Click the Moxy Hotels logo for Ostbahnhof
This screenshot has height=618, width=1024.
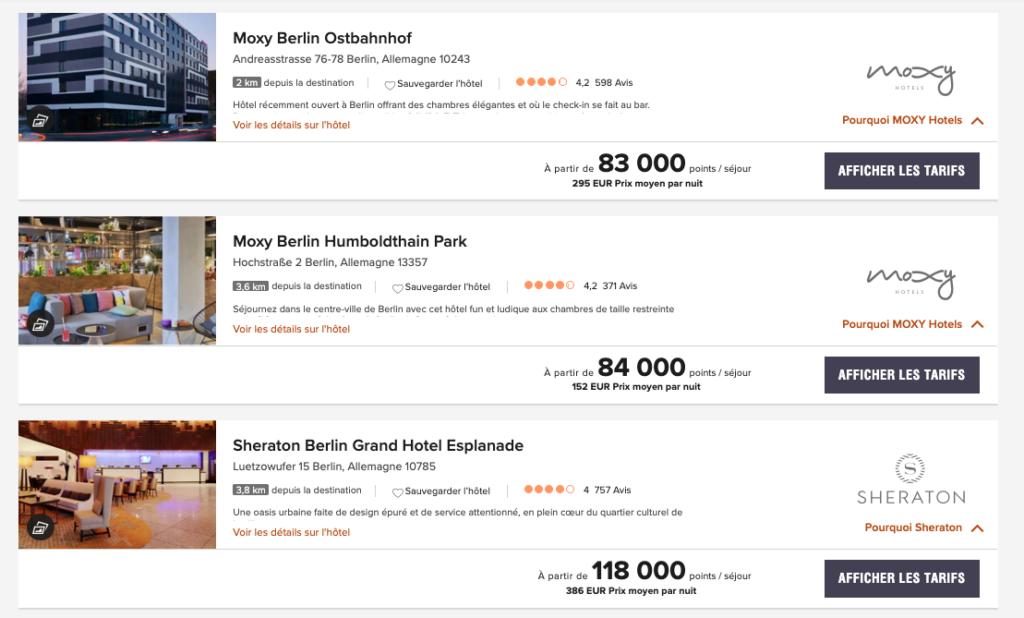pos(910,78)
